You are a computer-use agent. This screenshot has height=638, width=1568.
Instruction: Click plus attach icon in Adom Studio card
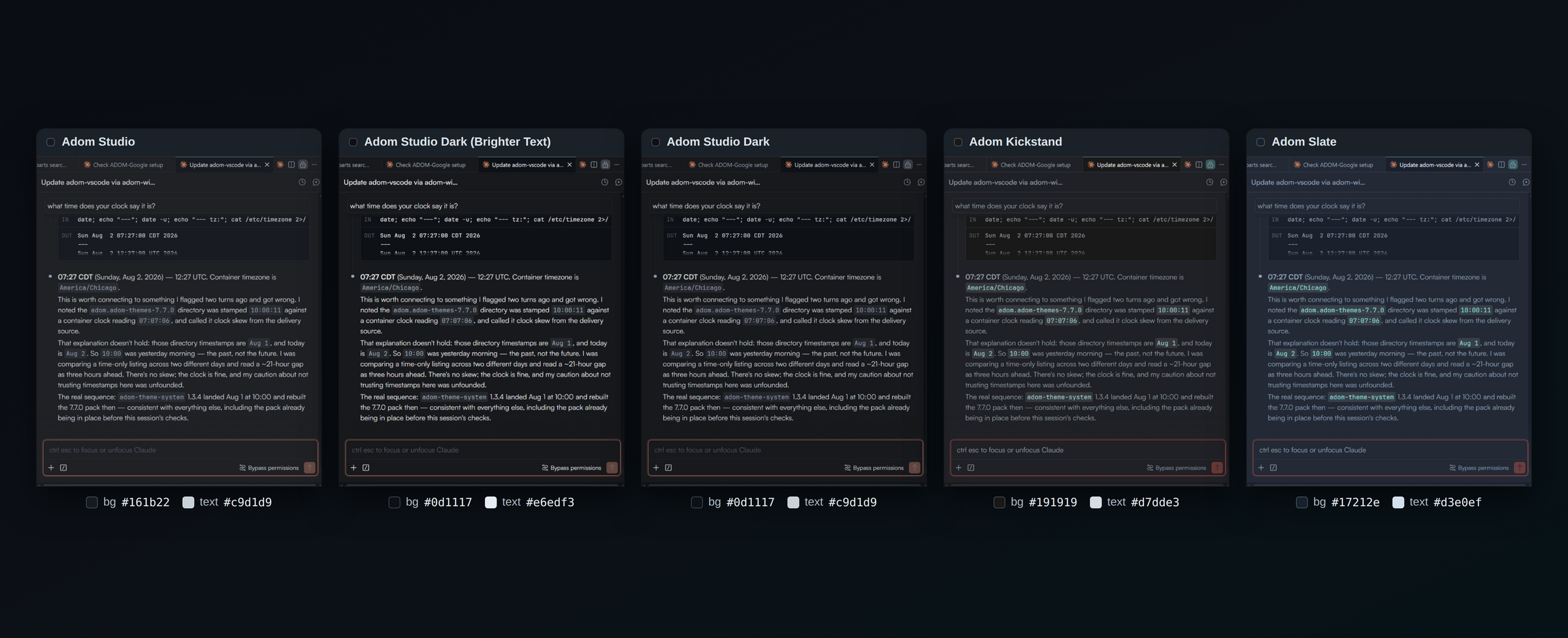(x=51, y=468)
